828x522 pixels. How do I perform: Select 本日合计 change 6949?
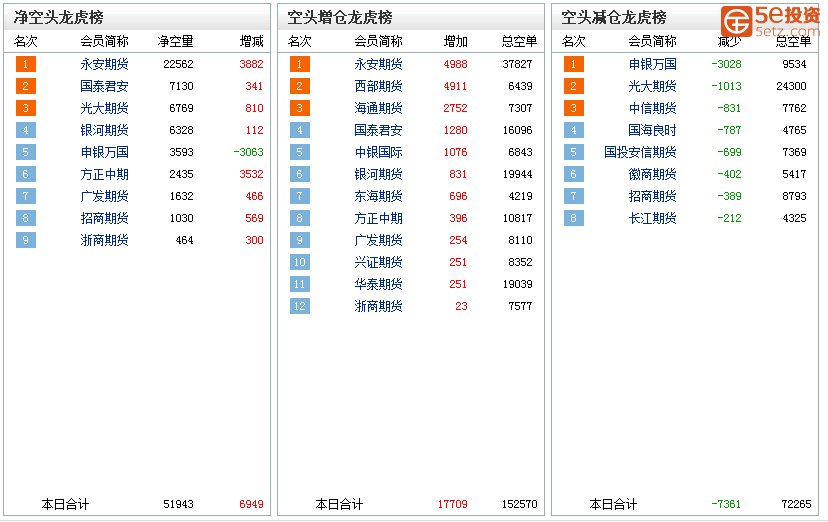point(251,504)
